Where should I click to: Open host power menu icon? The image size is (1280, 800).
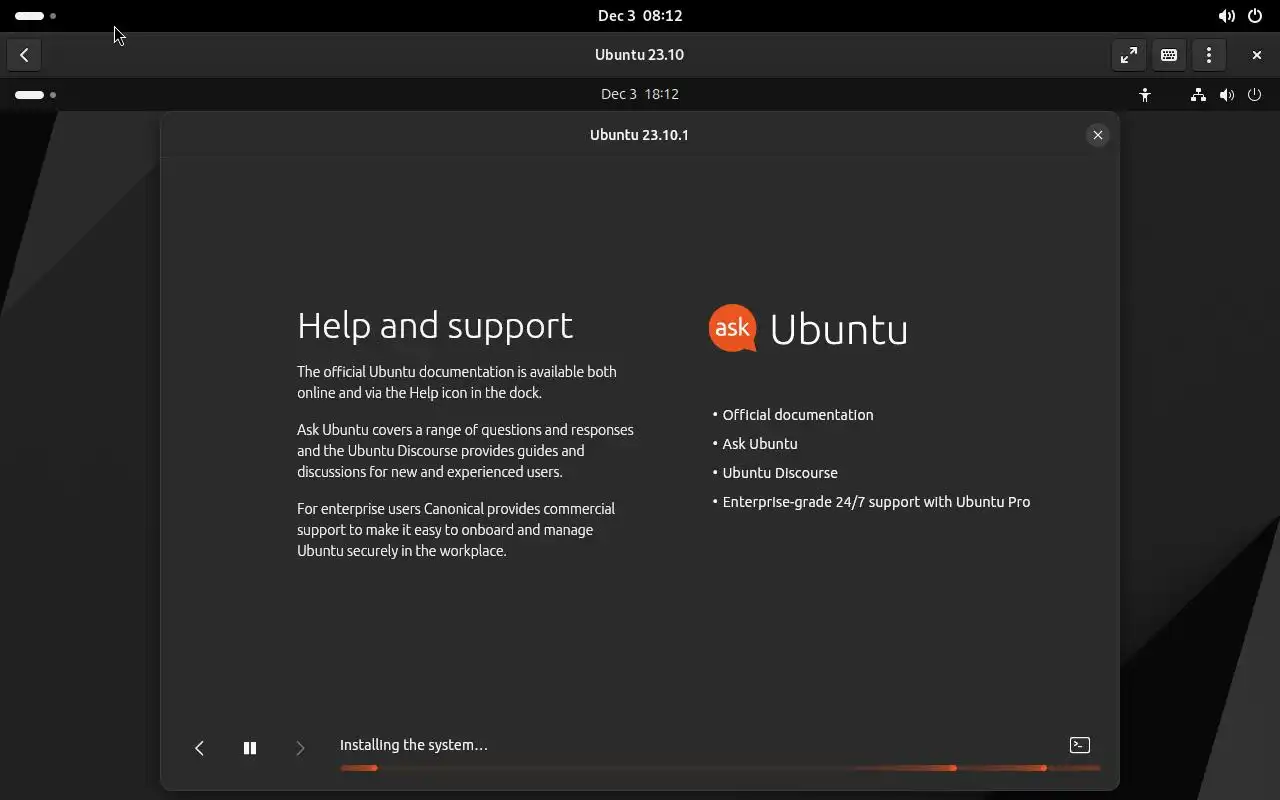point(1255,16)
